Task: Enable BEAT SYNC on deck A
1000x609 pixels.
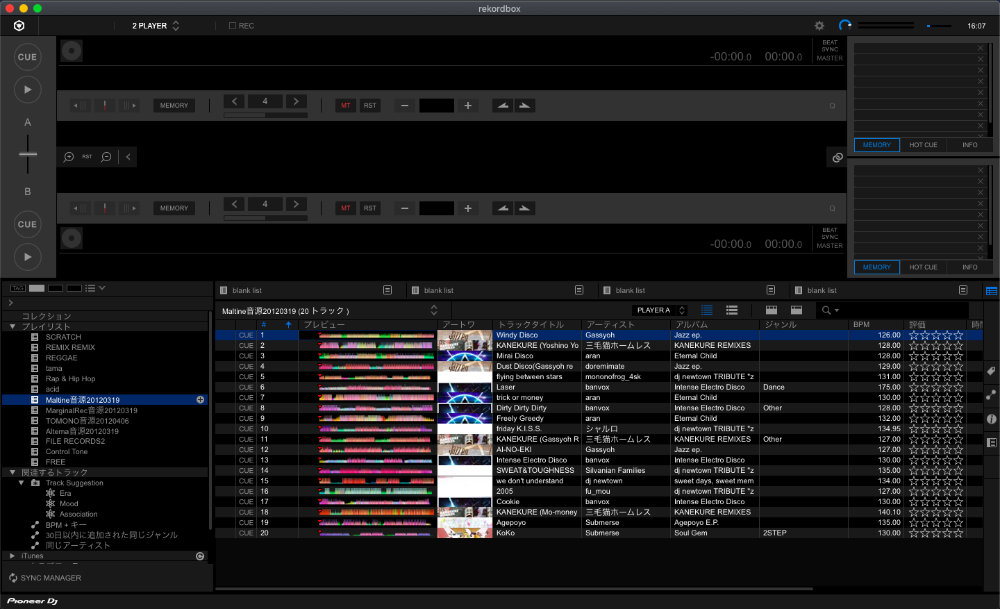Action: 830,46
